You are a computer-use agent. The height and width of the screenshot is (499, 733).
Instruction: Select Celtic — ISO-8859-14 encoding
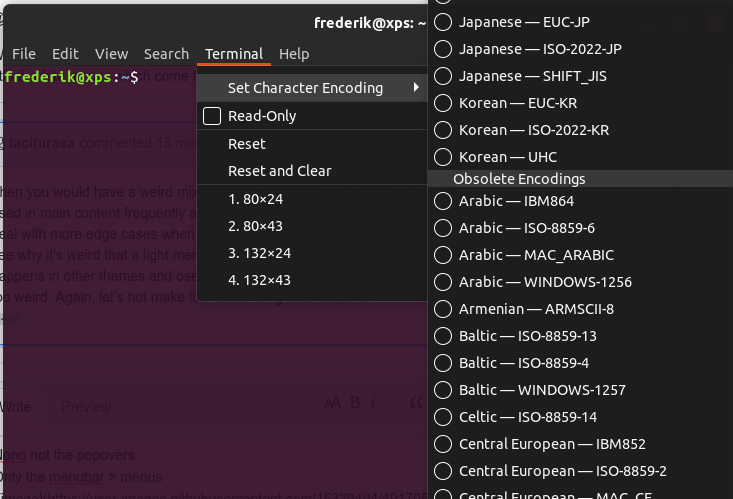[x=580, y=418]
